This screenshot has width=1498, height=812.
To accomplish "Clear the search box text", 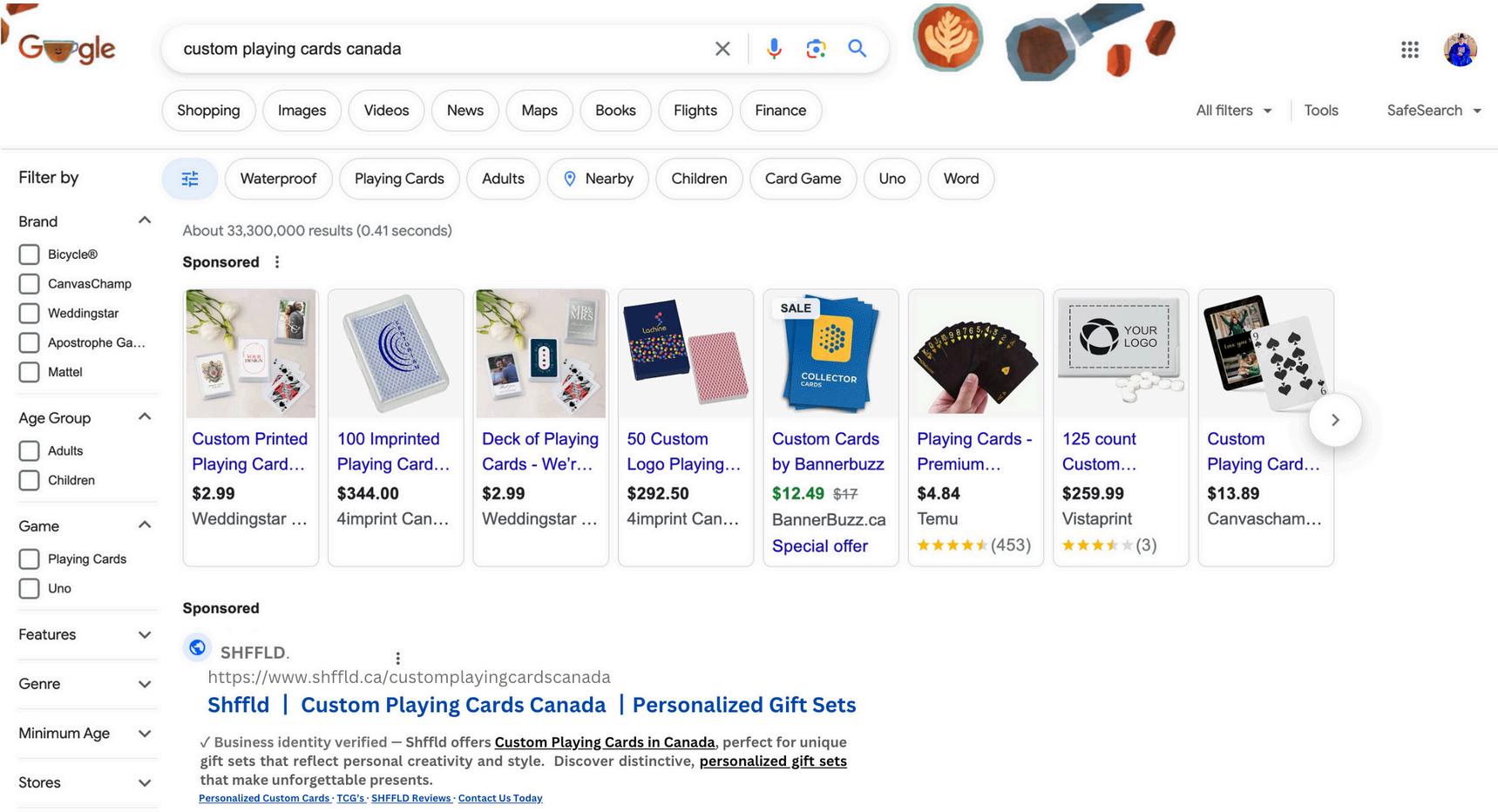I will coord(722,49).
